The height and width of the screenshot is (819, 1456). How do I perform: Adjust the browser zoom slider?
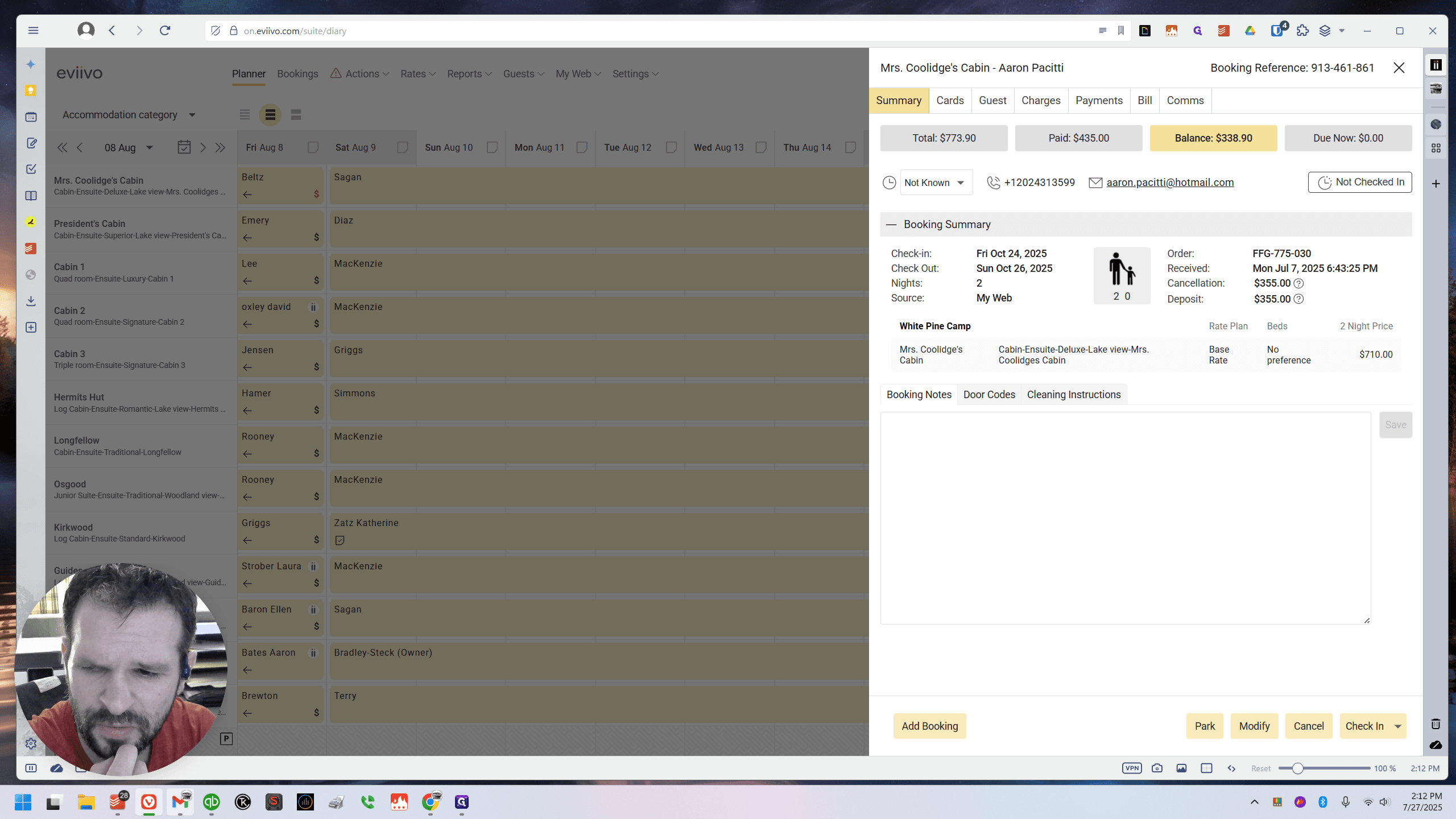tap(1297, 768)
